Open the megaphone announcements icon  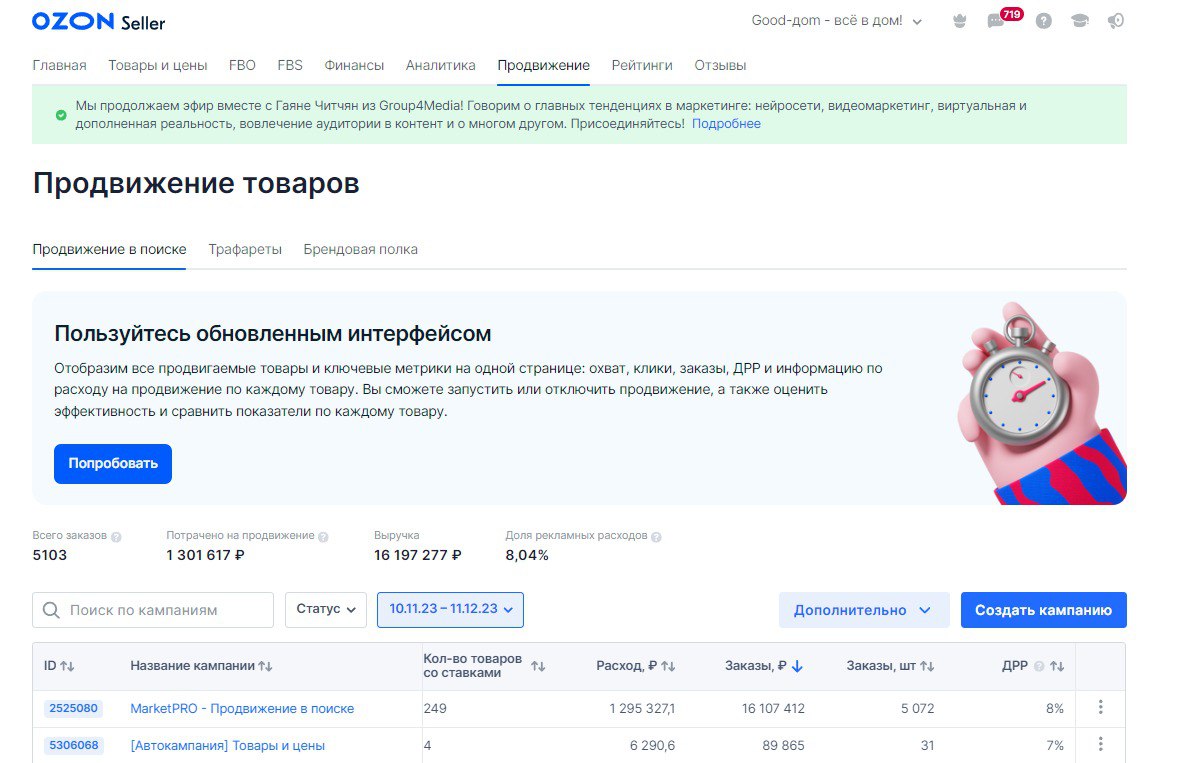pos(1116,21)
